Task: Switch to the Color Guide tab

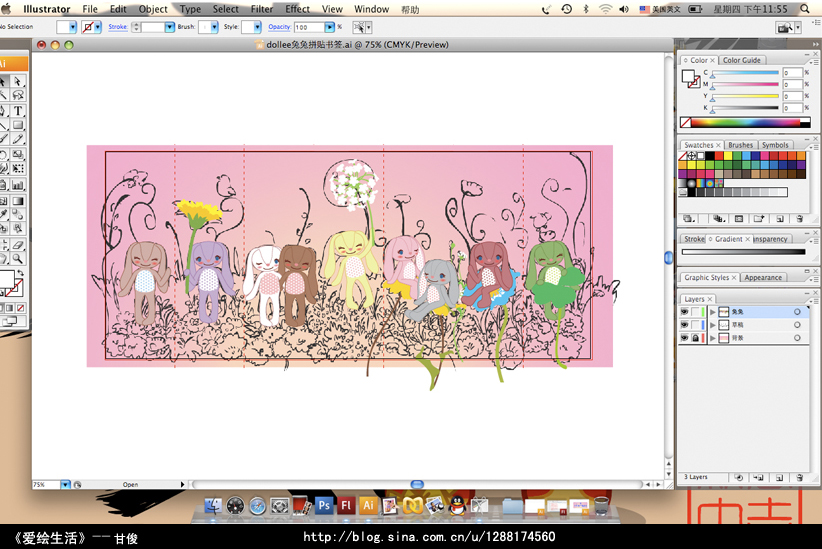Action: (x=741, y=60)
